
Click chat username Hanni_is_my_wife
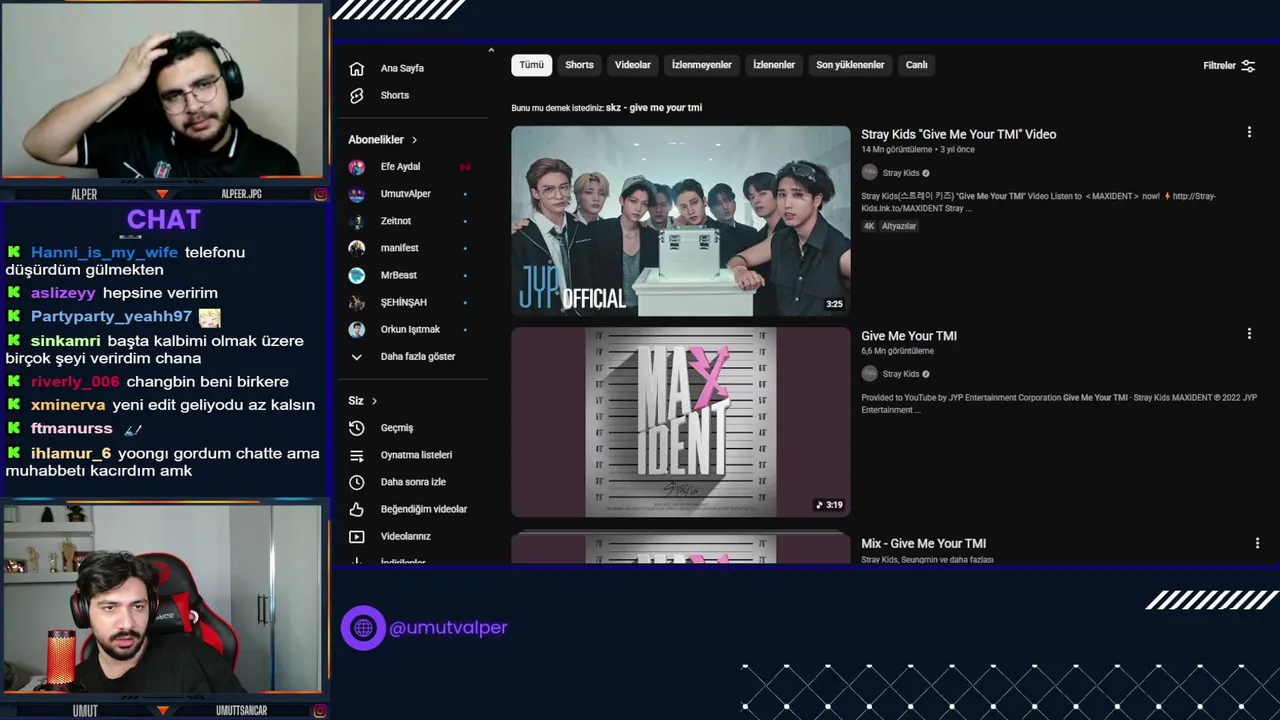click(x=104, y=252)
